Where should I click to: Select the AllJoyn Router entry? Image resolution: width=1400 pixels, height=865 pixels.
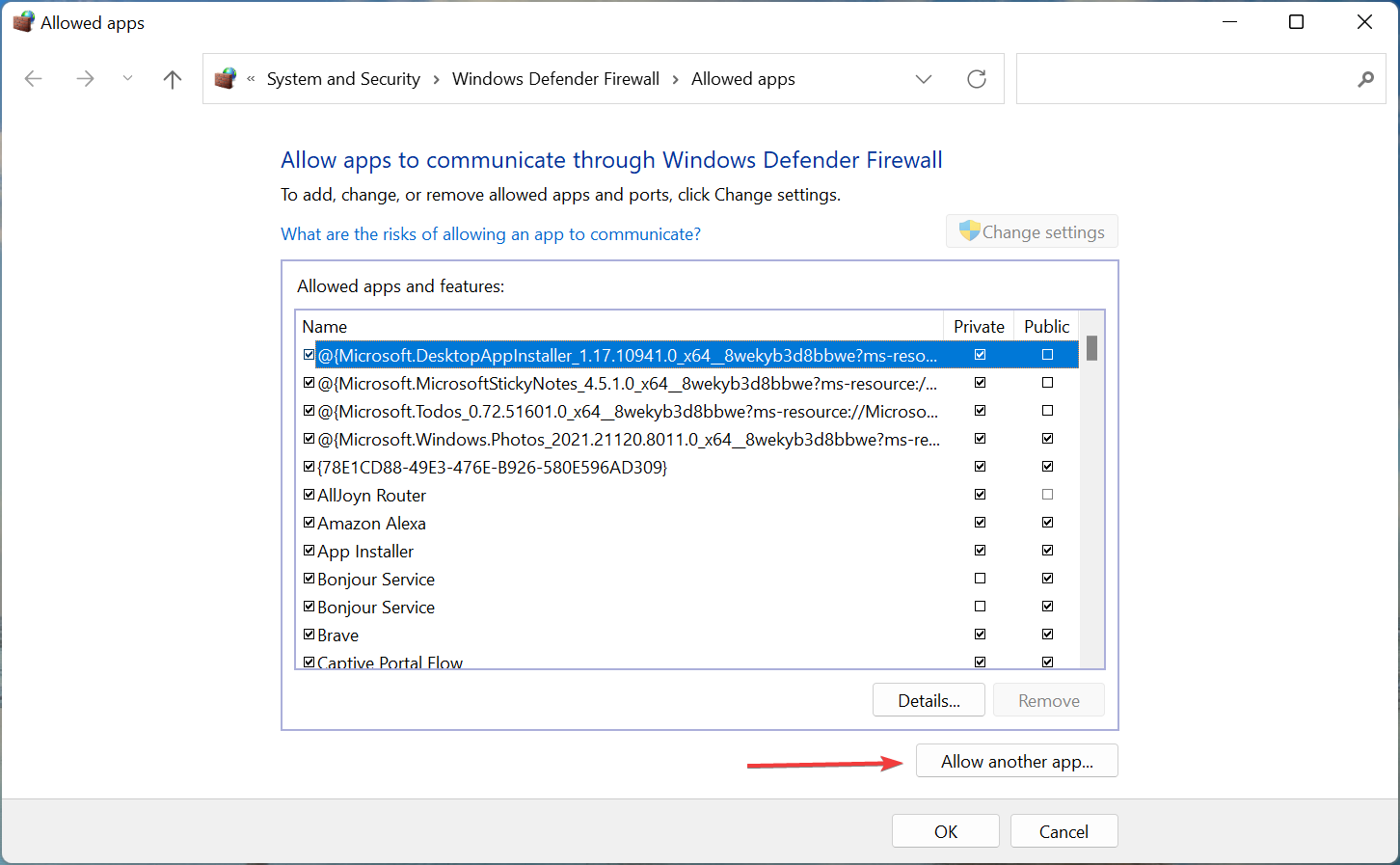click(x=371, y=496)
